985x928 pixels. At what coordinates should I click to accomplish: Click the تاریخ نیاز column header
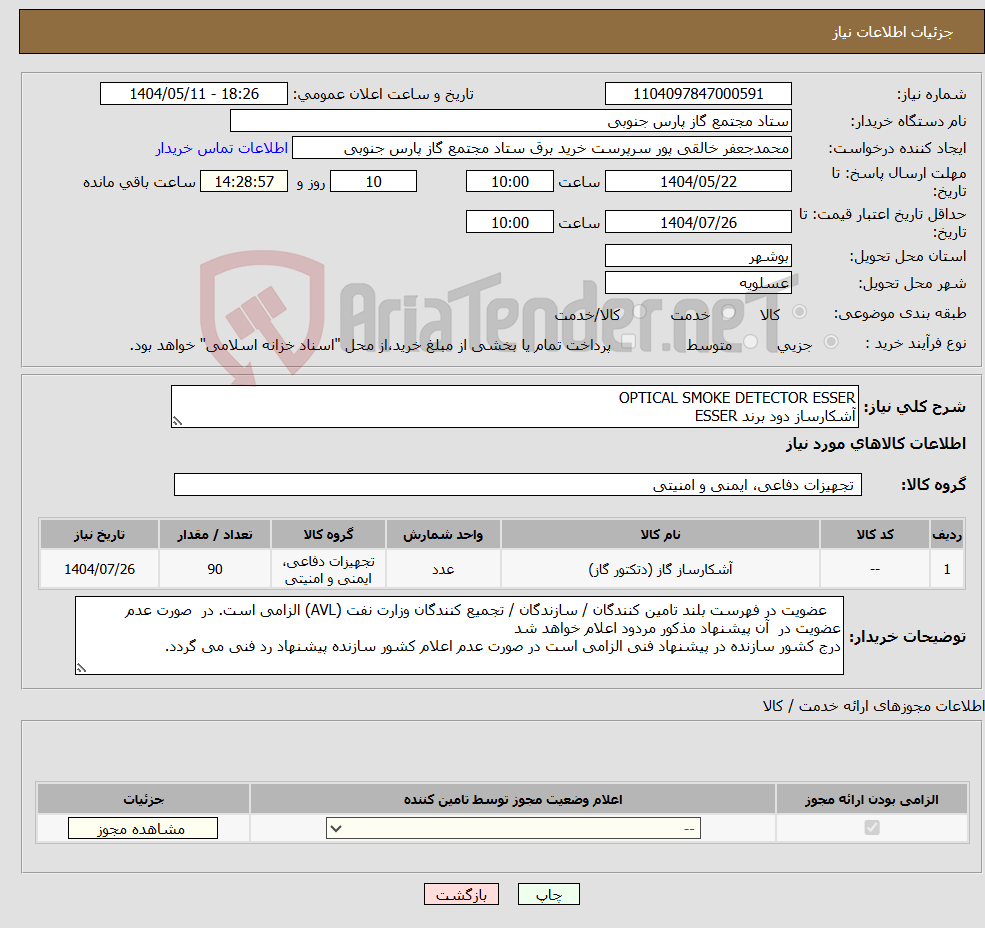[99, 534]
